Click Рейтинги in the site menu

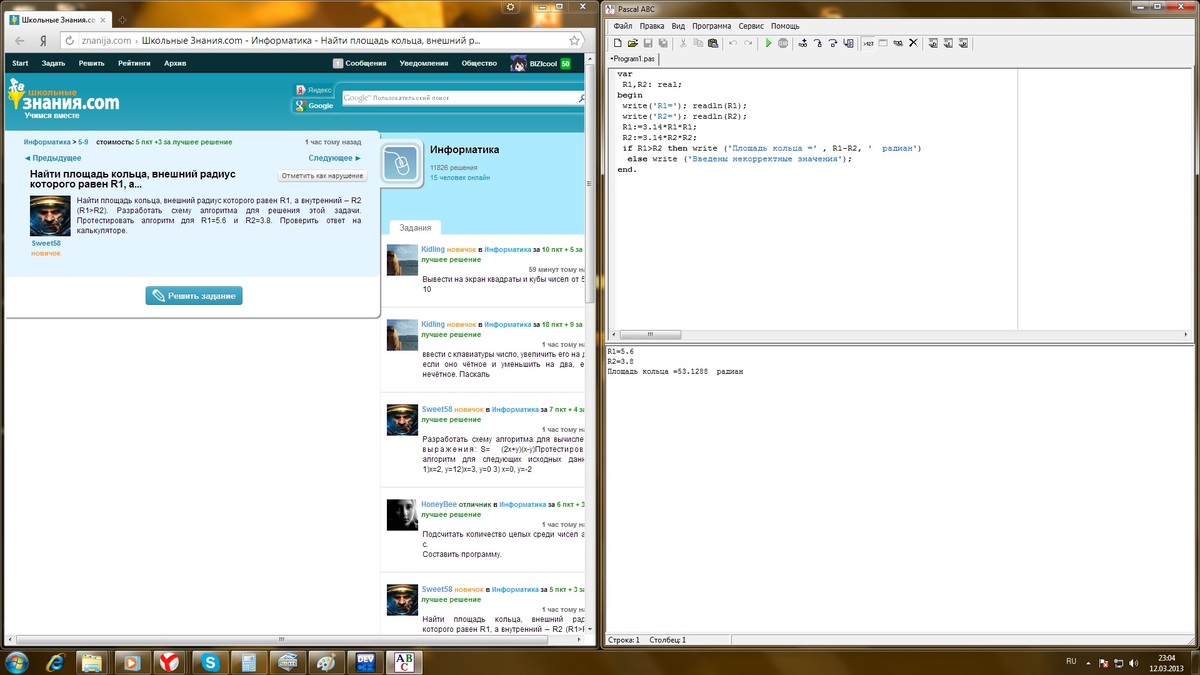coord(134,63)
